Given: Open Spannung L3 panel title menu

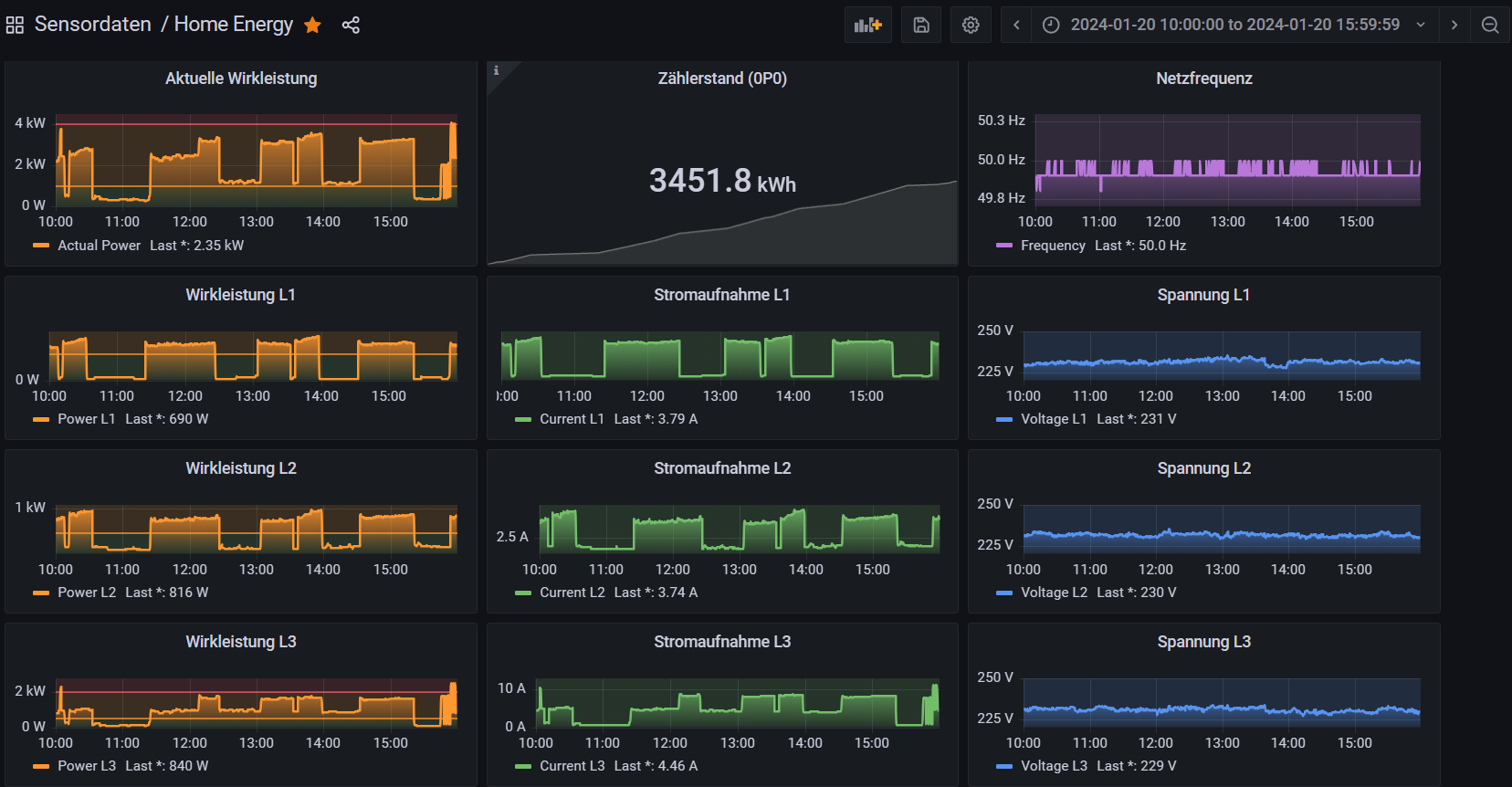Looking at the screenshot, I should coord(1204,642).
